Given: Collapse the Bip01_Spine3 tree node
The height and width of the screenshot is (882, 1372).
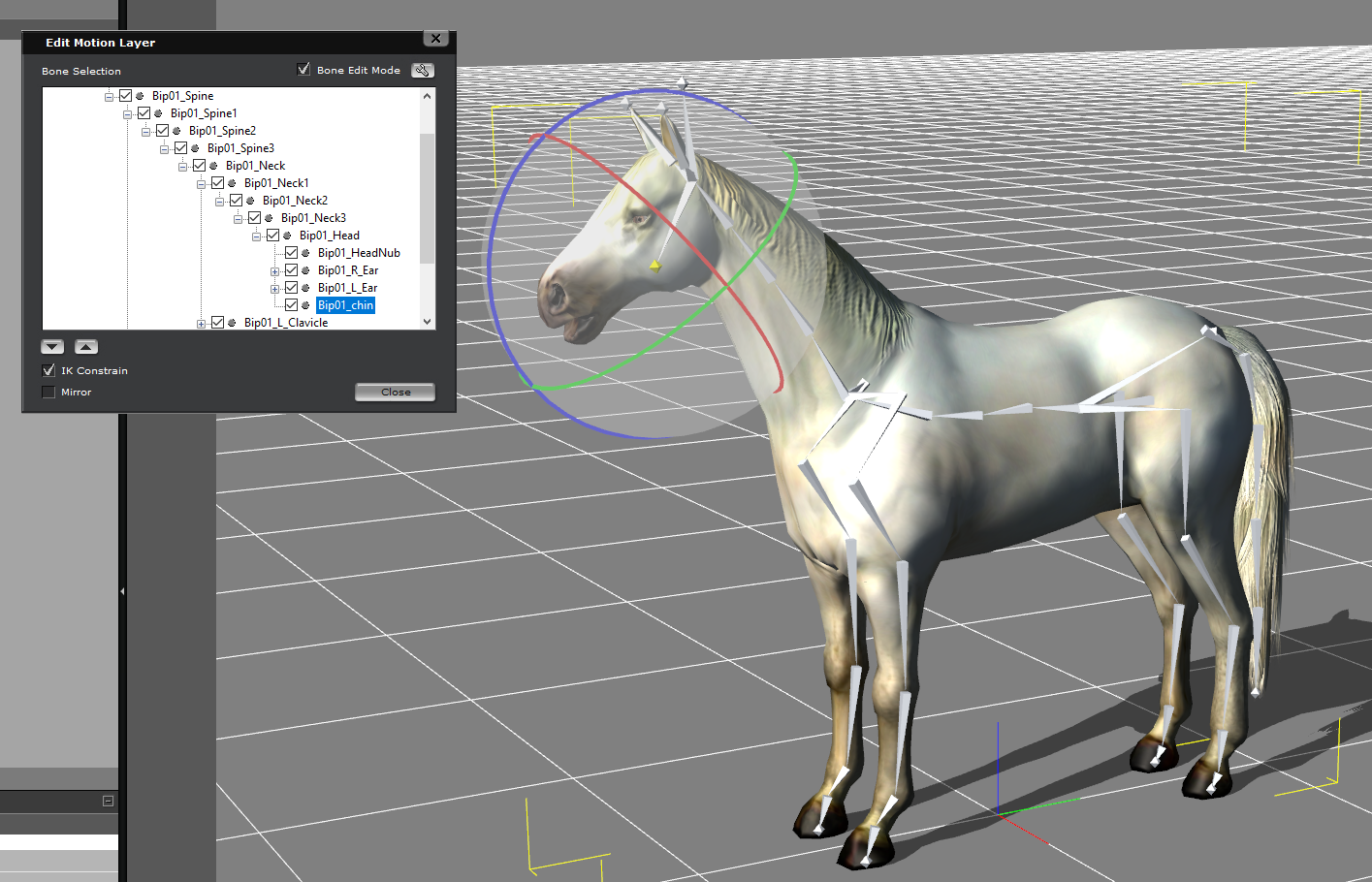Looking at the screenshot, I should tap(164, 149).
